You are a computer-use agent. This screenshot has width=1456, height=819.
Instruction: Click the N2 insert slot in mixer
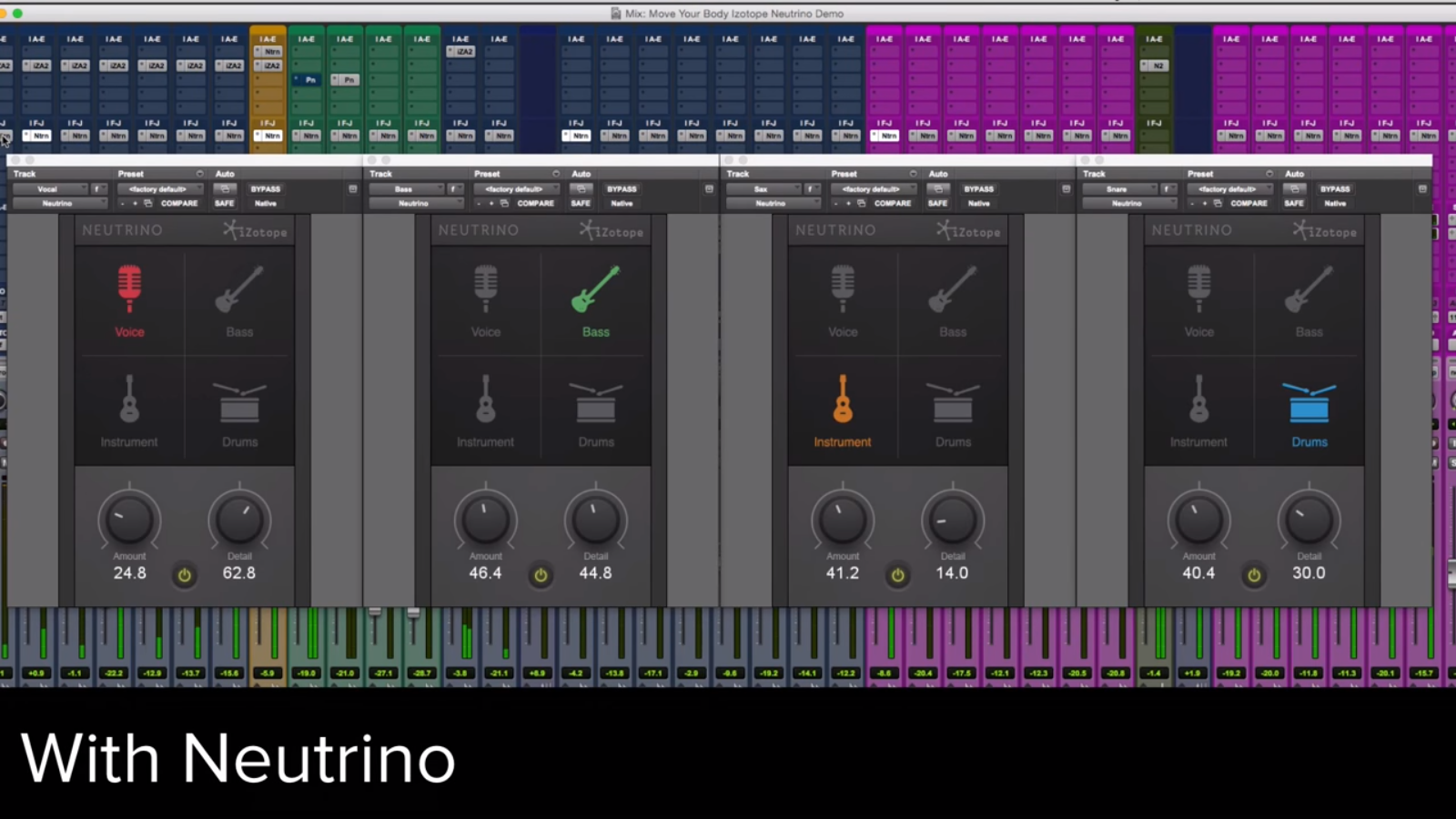pyautogui.click(x=1153, y=66)
